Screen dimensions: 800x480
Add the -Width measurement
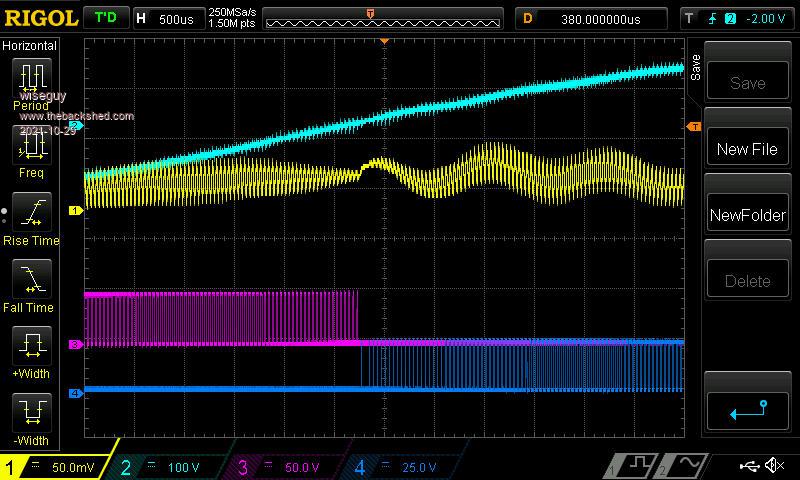[x=33, y=416]
